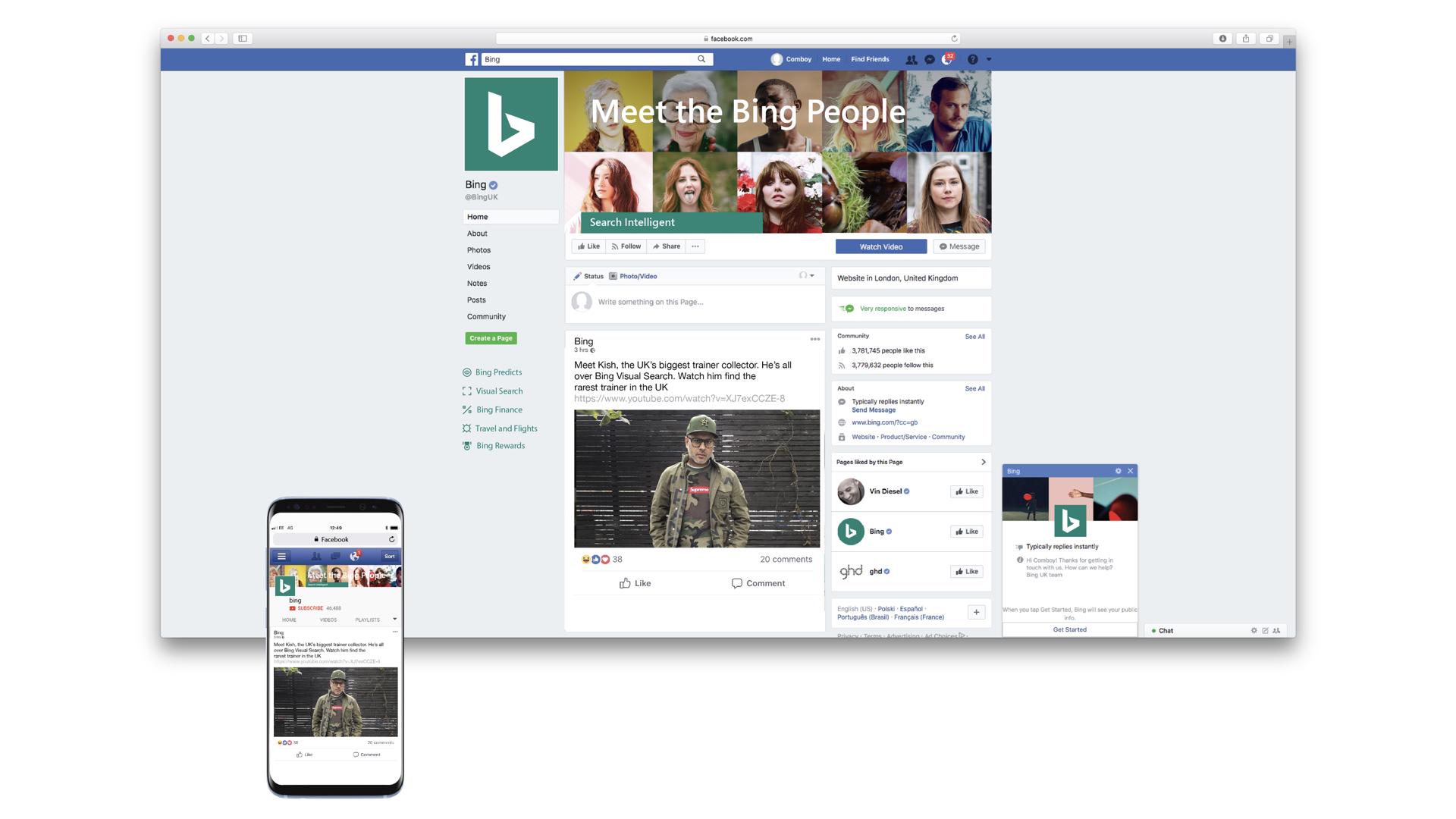This screenshot has height=819, width=1456.
Task: Select the Notes tab in page sidebar
Action: pos(477,284)
